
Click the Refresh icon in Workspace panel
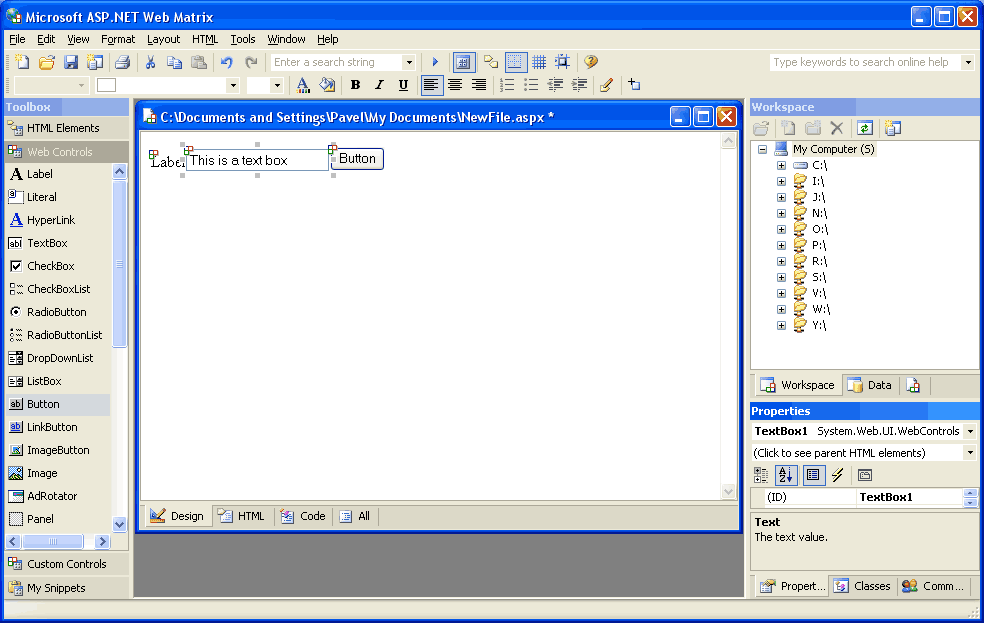864,128
